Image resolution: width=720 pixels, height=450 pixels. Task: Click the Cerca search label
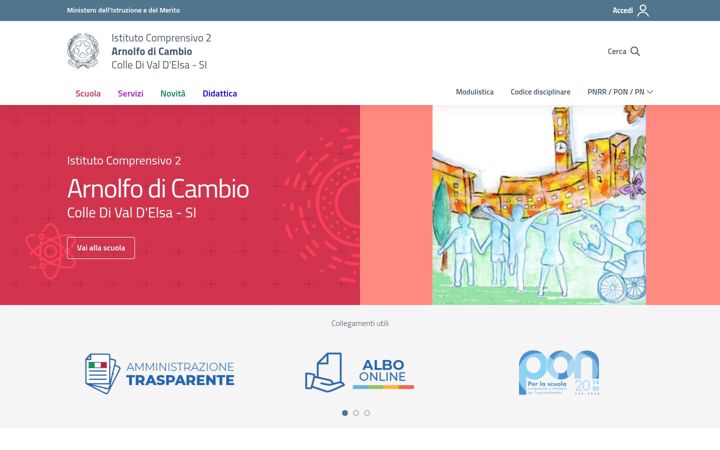[617, 51]
